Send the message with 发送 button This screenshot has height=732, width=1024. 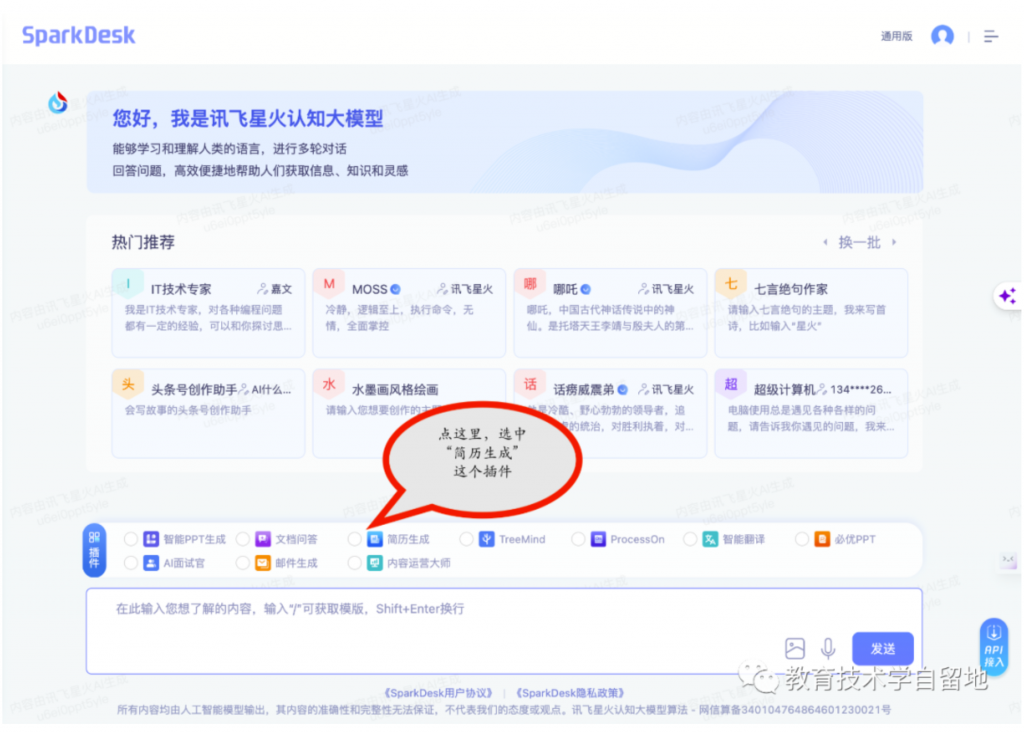point(883,648)
